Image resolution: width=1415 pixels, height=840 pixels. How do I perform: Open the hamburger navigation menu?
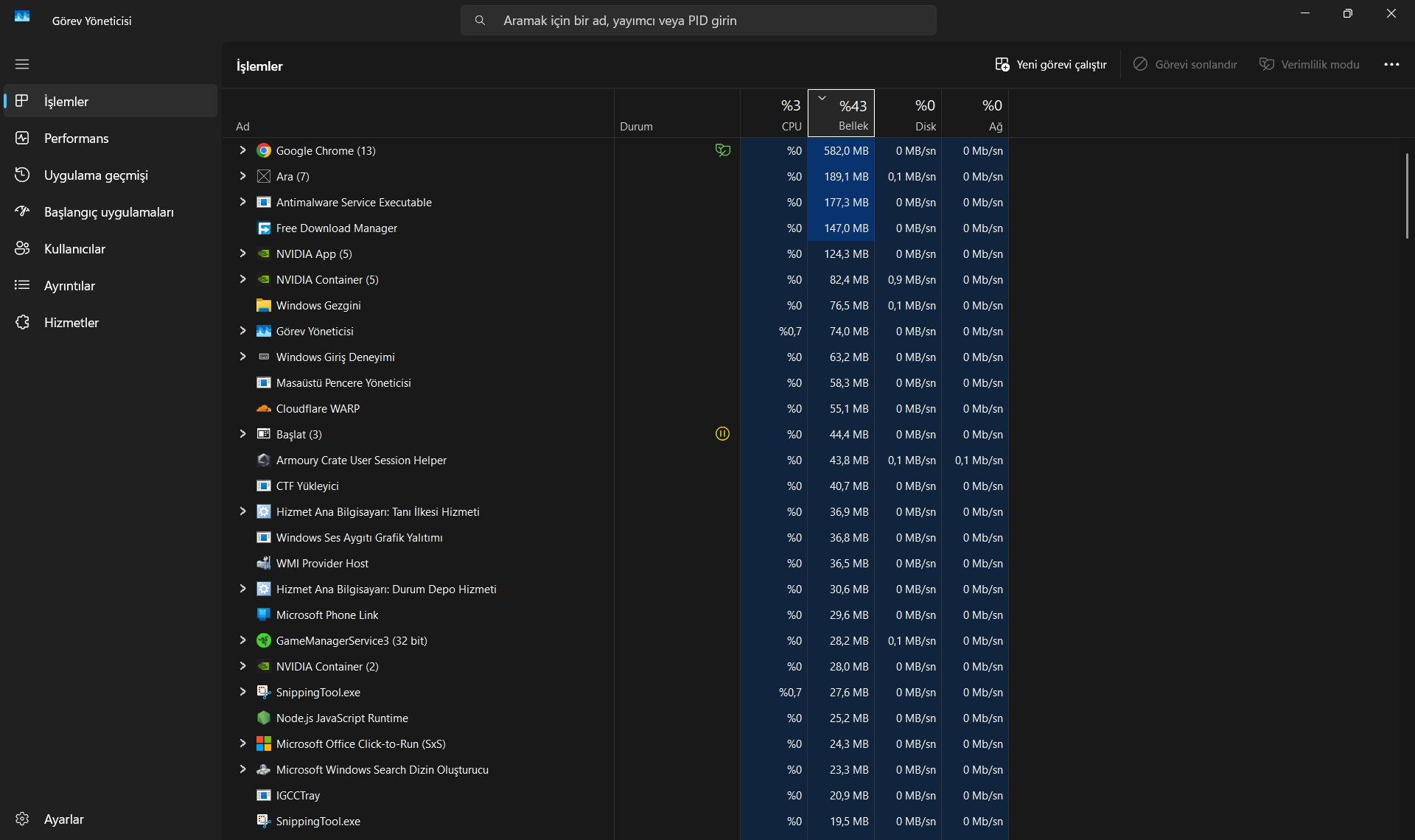click(x=22, y=64)
